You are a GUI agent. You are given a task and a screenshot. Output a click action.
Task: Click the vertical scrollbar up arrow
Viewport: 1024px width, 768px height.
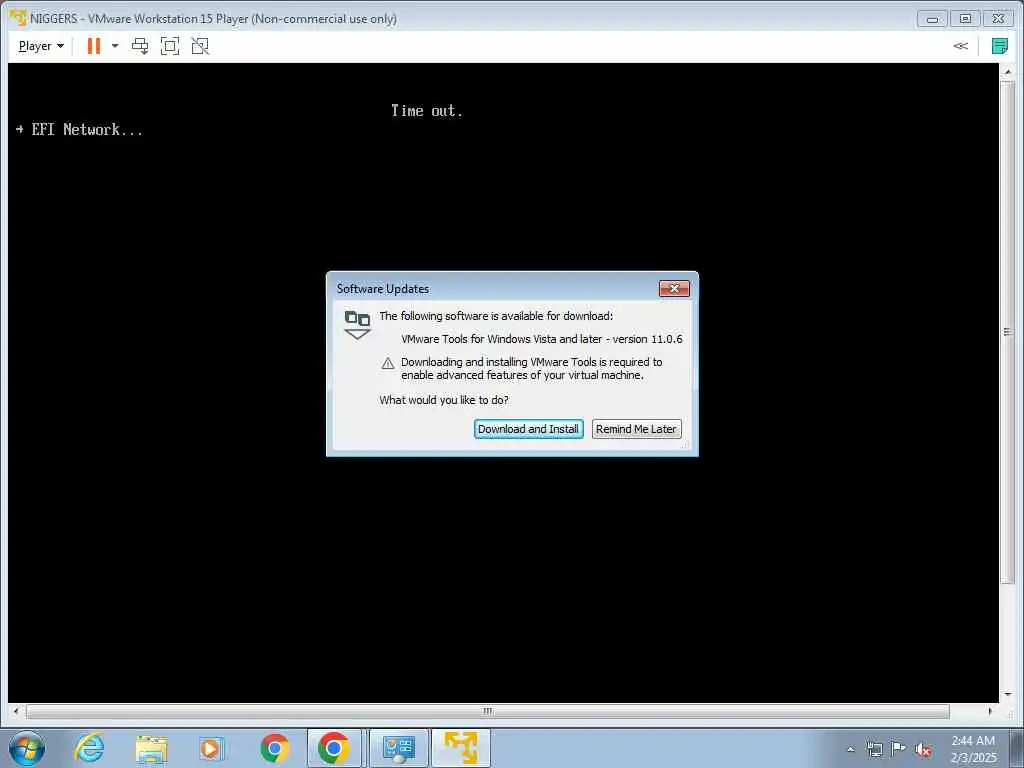1008,72
